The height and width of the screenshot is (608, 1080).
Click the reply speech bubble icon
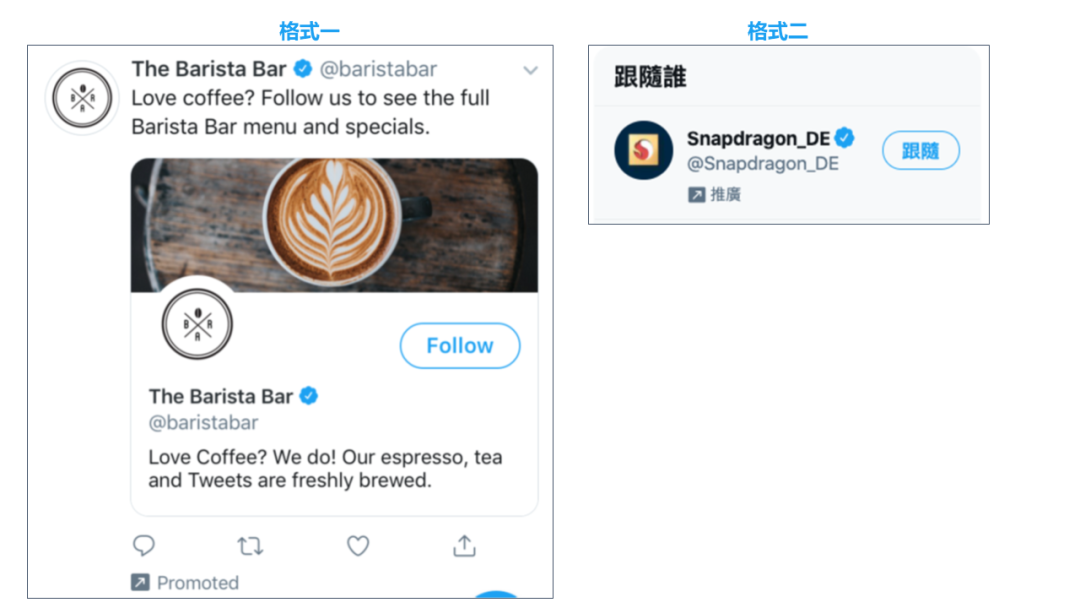143,545
